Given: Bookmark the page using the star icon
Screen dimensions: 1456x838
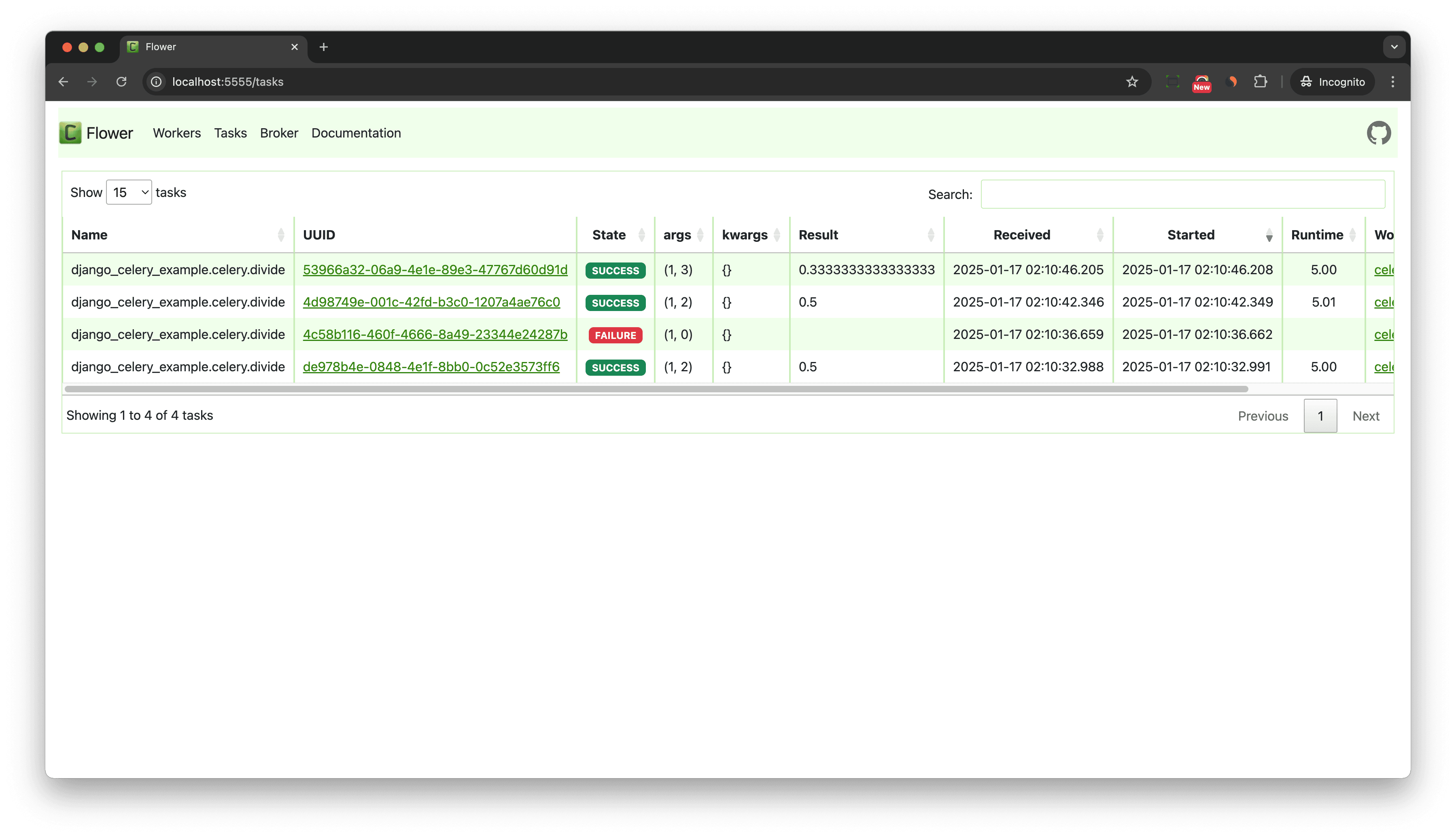Looking at the screenshot, I should (1132, 81).
